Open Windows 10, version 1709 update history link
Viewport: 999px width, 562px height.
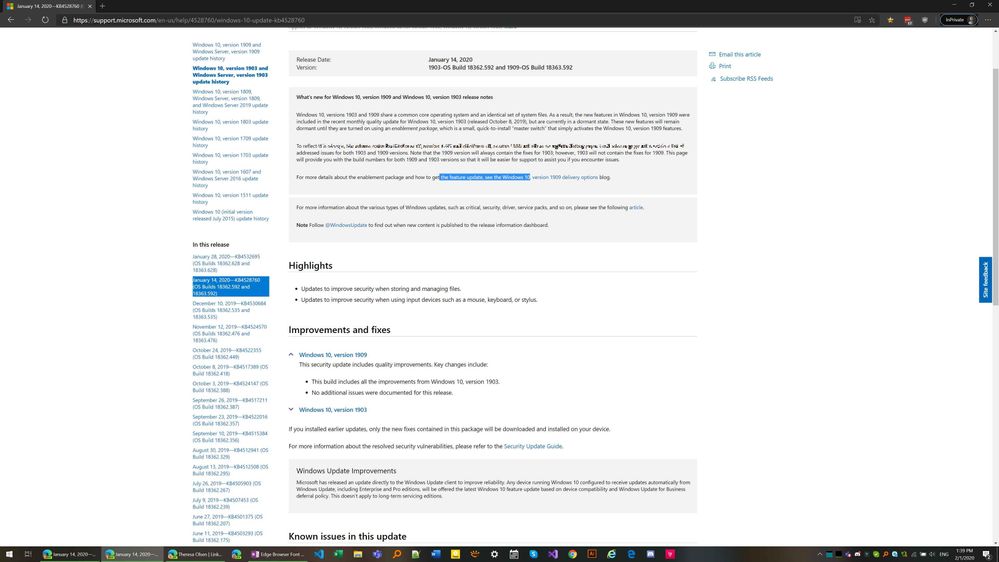230,141
